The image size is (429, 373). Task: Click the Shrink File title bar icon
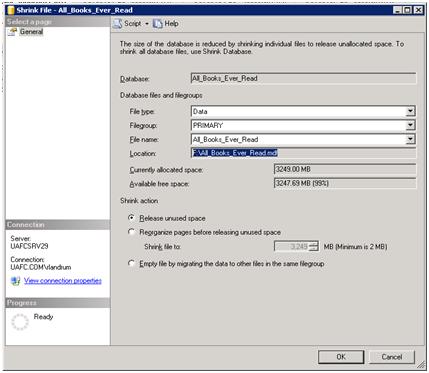click(x=11, y=10)
